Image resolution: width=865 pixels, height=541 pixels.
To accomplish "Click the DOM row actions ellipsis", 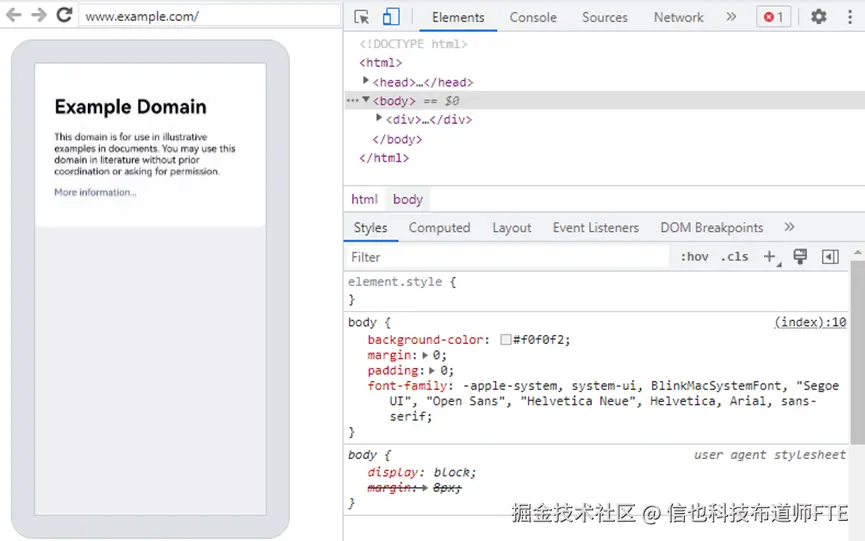I will click(x=353, y=100).
